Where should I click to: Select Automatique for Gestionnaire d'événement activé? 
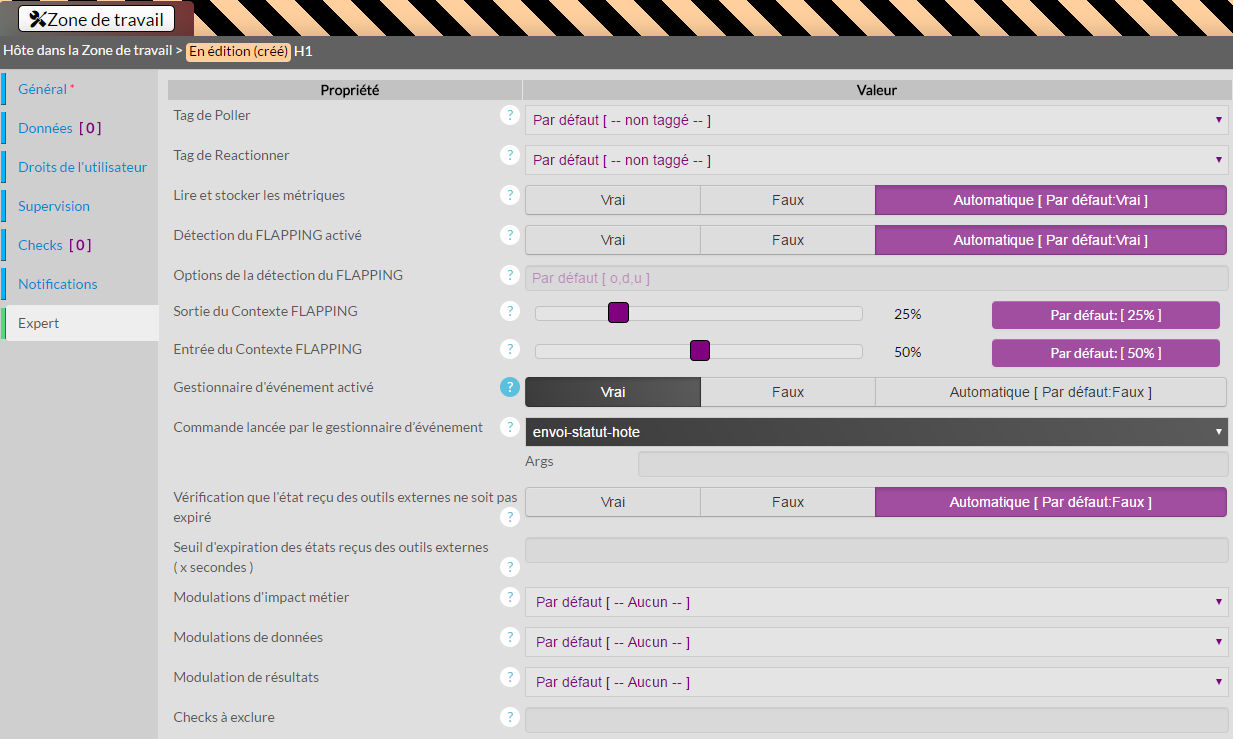[x=1050, y=392]
